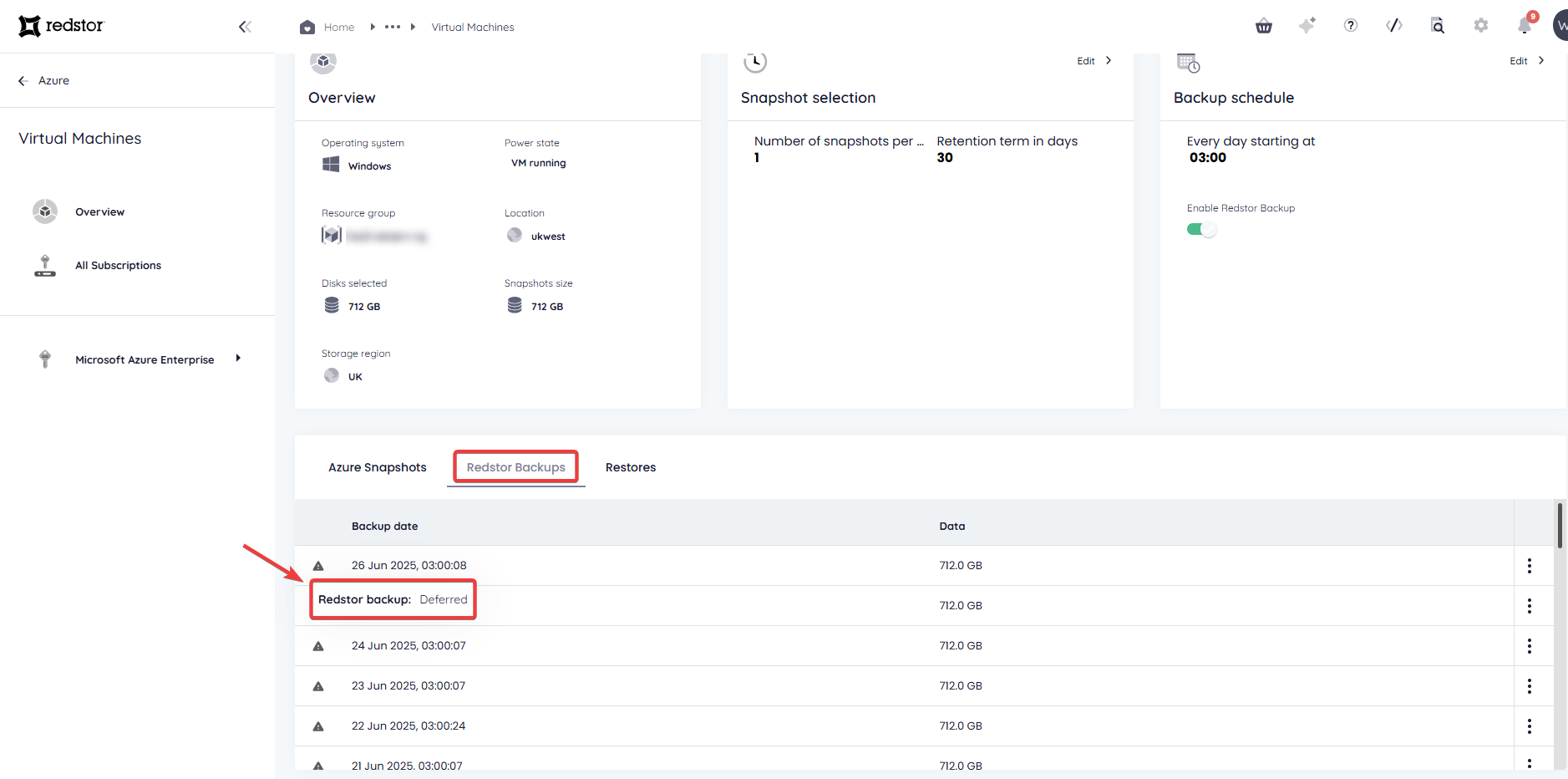Screen dimensions: 1568x779
Task: Open the user avatar menu
Action: pos(1560,26)
